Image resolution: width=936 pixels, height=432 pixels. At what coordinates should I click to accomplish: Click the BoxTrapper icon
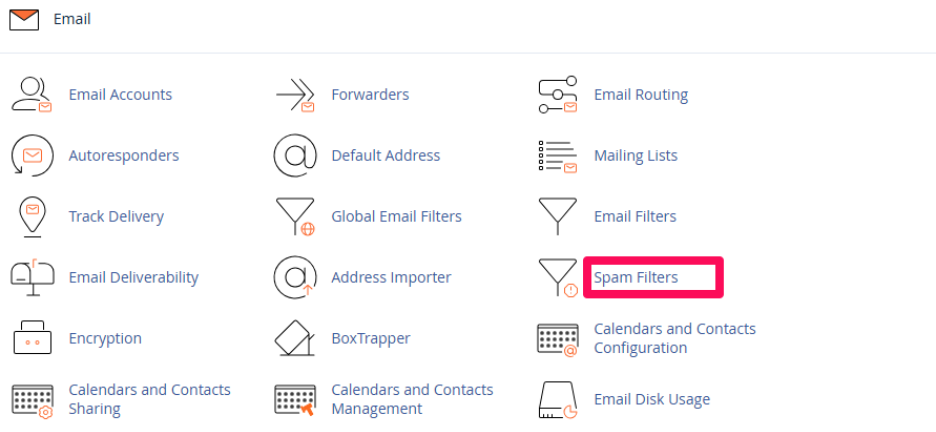click(x=295, y=339)
